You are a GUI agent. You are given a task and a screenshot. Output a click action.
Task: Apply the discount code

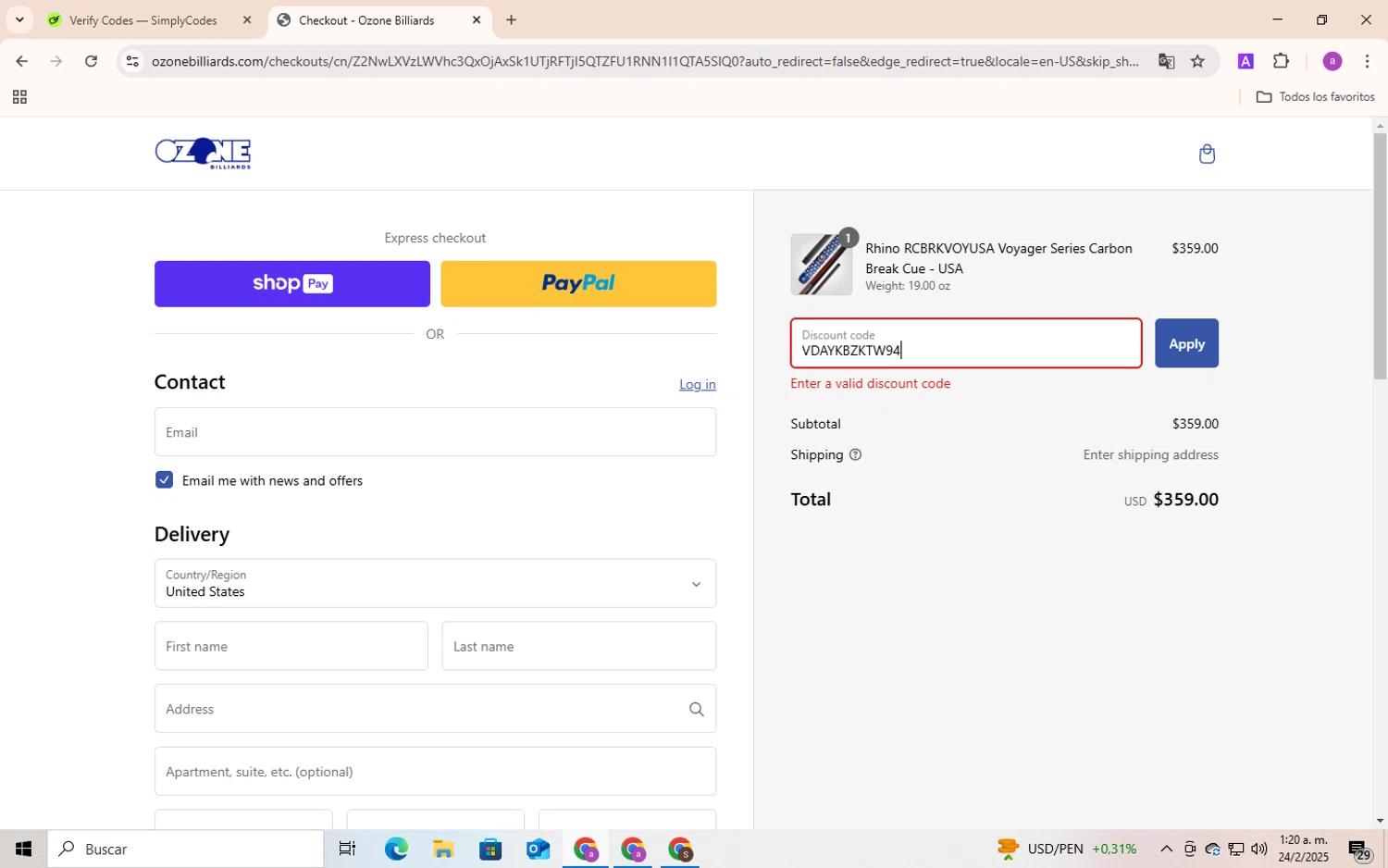pos(1186,343)
